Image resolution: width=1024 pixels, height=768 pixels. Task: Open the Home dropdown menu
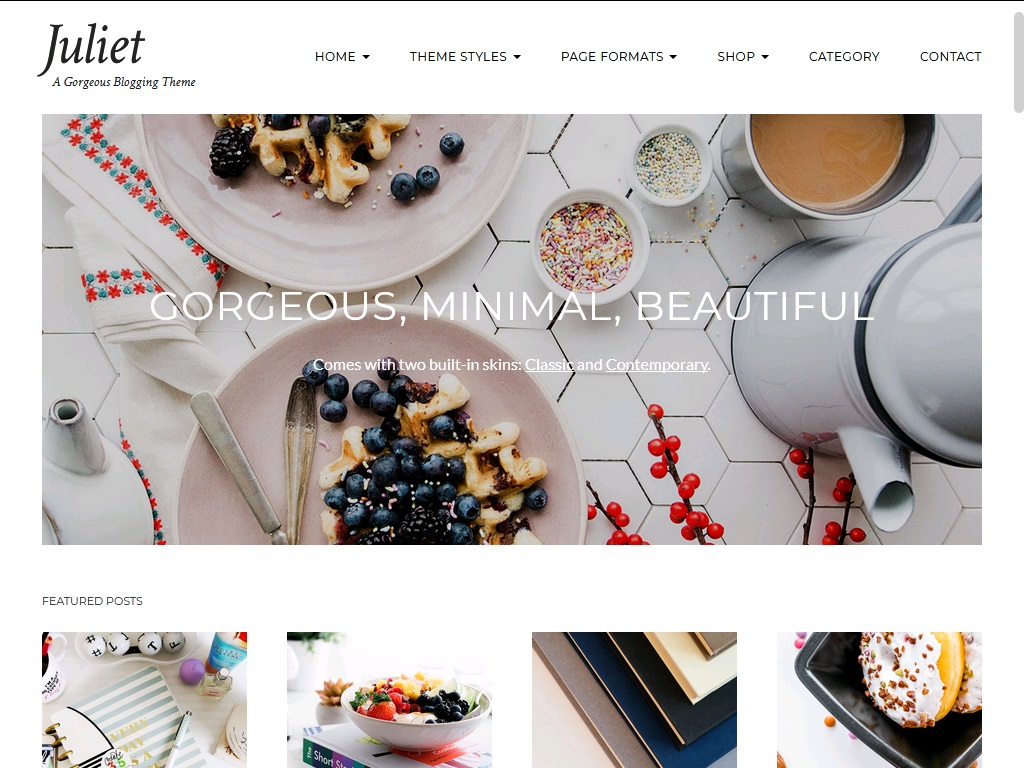342,57
